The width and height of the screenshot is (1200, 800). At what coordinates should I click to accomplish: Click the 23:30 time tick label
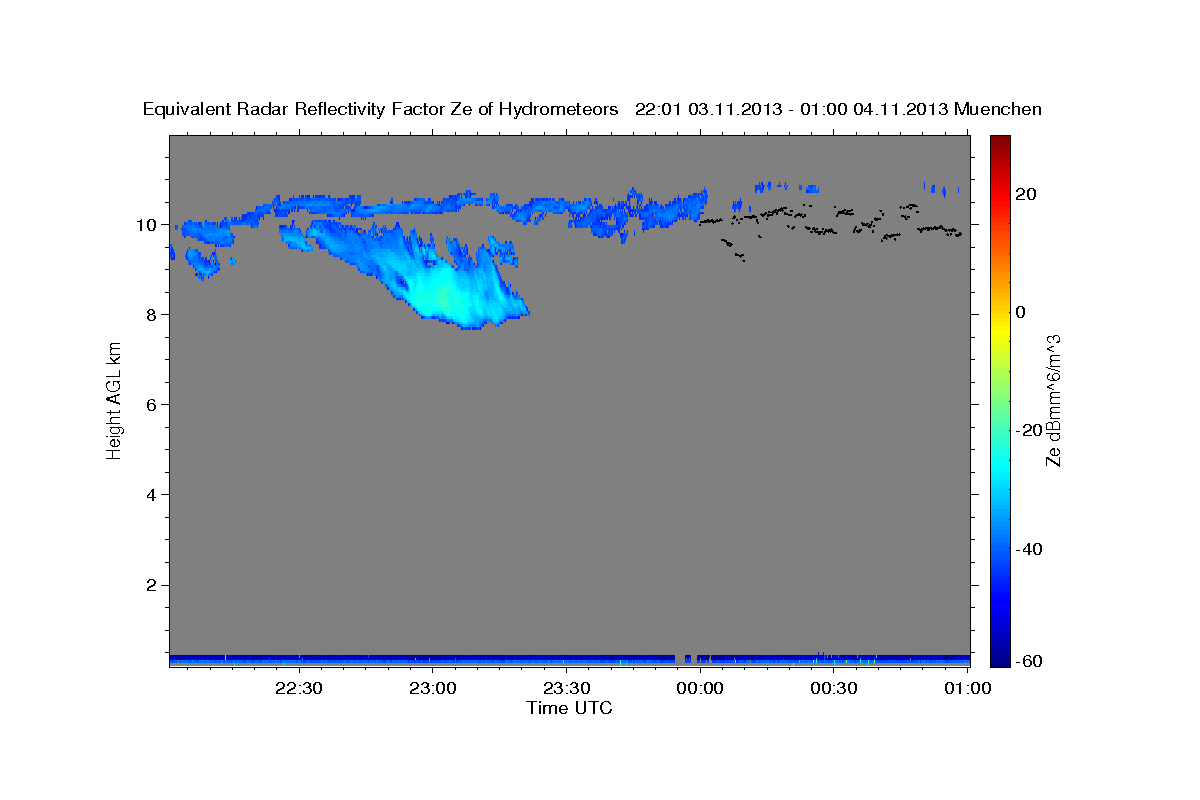[566, 688]
